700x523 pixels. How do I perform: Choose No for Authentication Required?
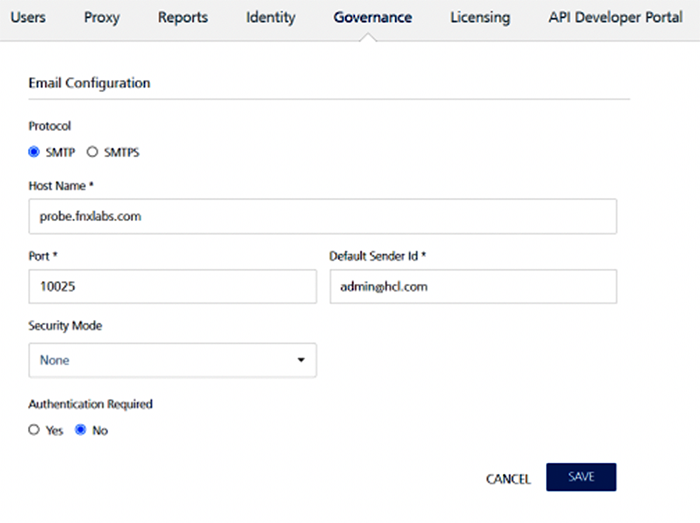82,430
